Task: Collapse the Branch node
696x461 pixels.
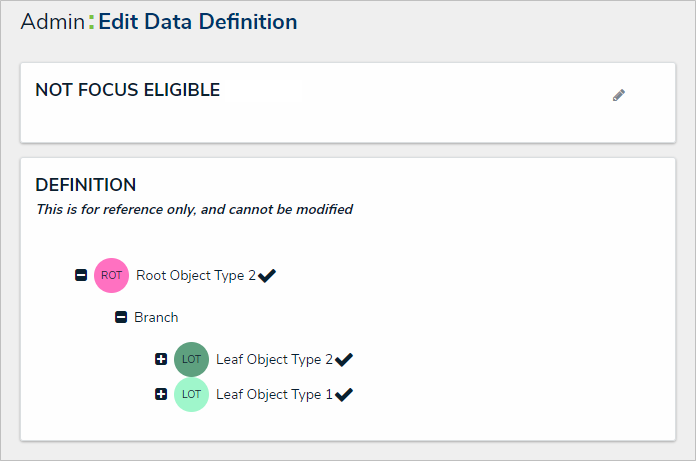Action: pos(121,317)
